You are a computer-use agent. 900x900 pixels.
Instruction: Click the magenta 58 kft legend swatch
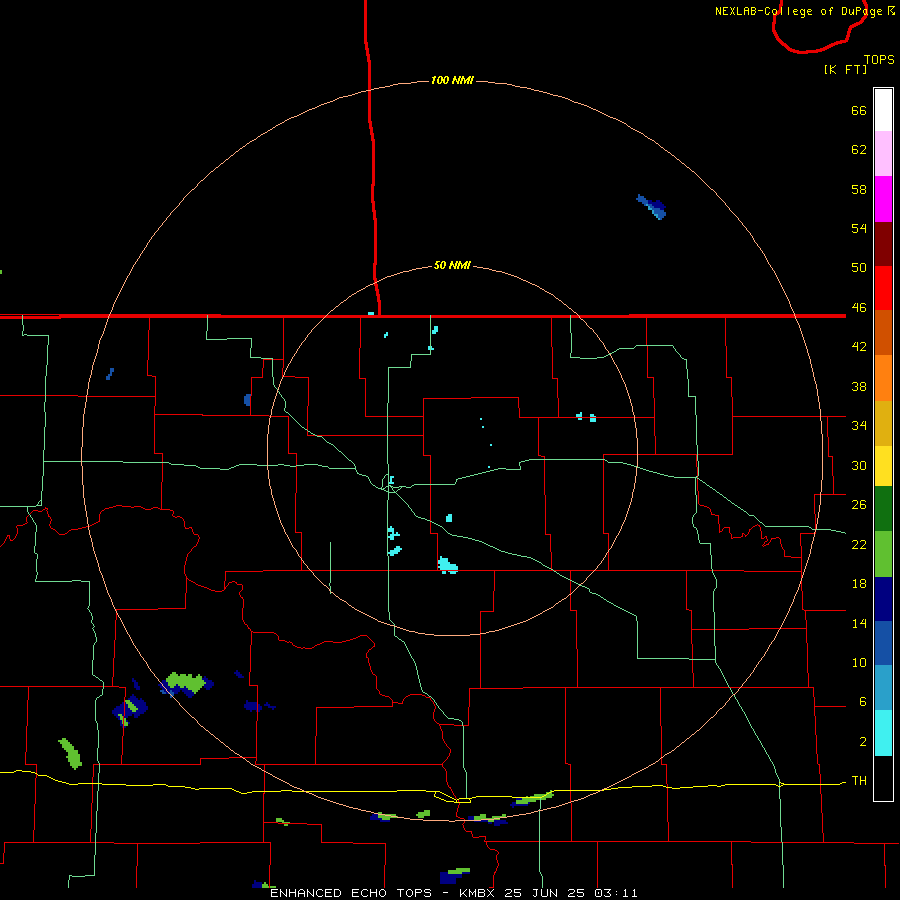pos(883,199)
